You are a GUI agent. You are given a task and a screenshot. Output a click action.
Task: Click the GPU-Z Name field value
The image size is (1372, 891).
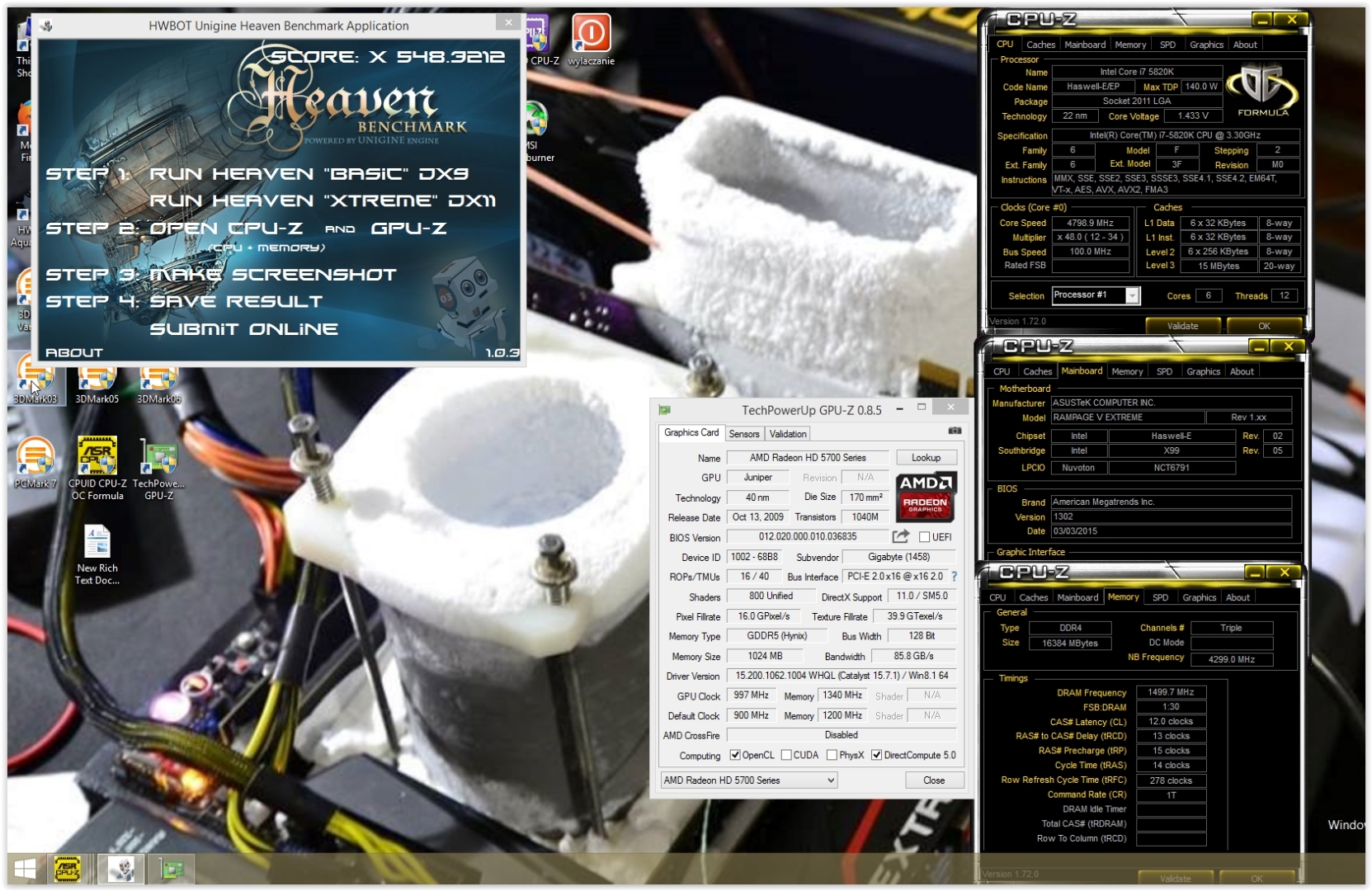pos(808,458)
